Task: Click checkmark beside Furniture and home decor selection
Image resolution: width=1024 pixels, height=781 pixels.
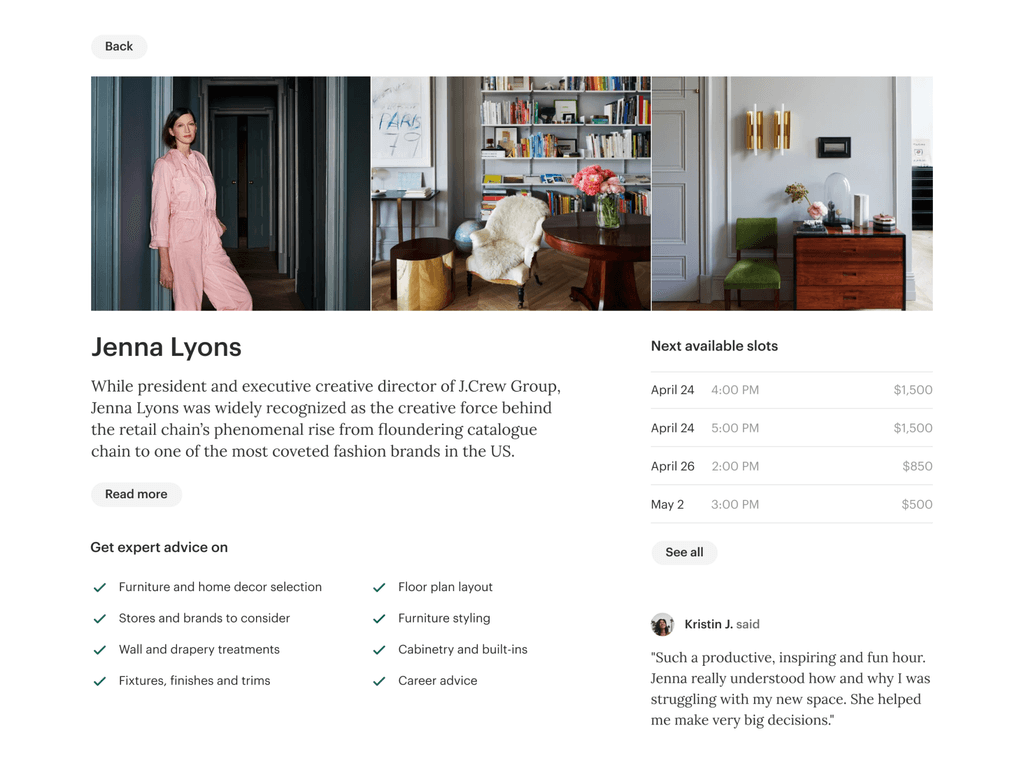Action: pyautogui.click(x=100, y=588)
